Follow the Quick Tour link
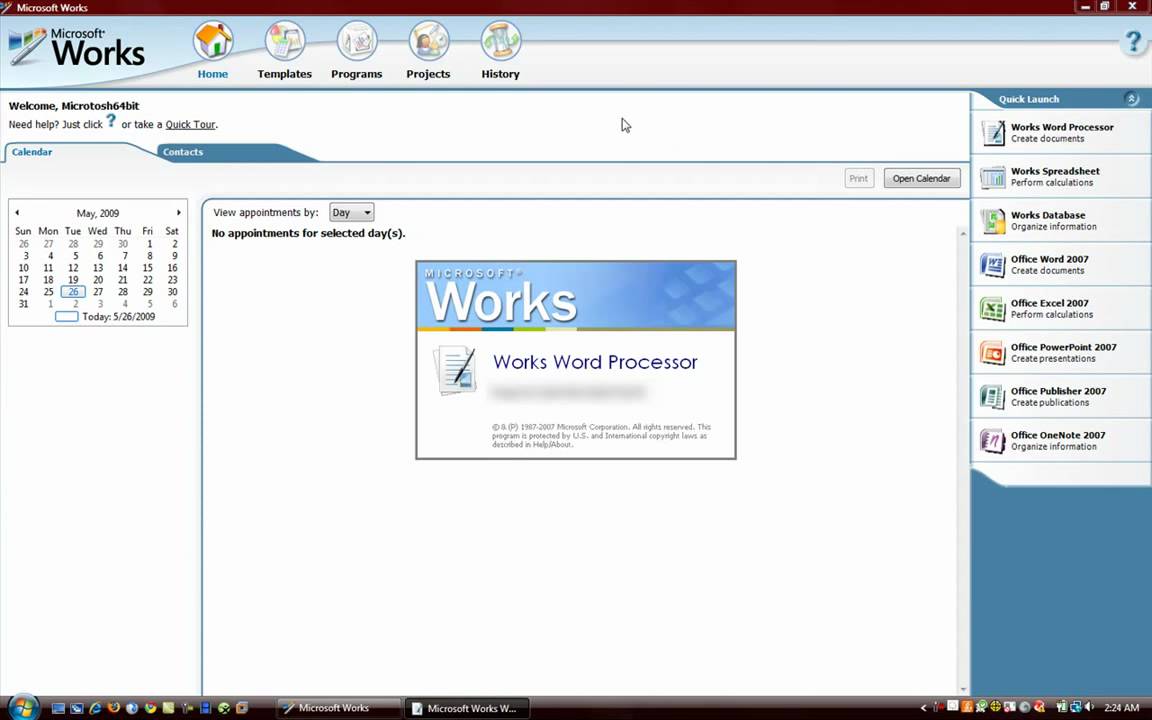 click(190, 124)
